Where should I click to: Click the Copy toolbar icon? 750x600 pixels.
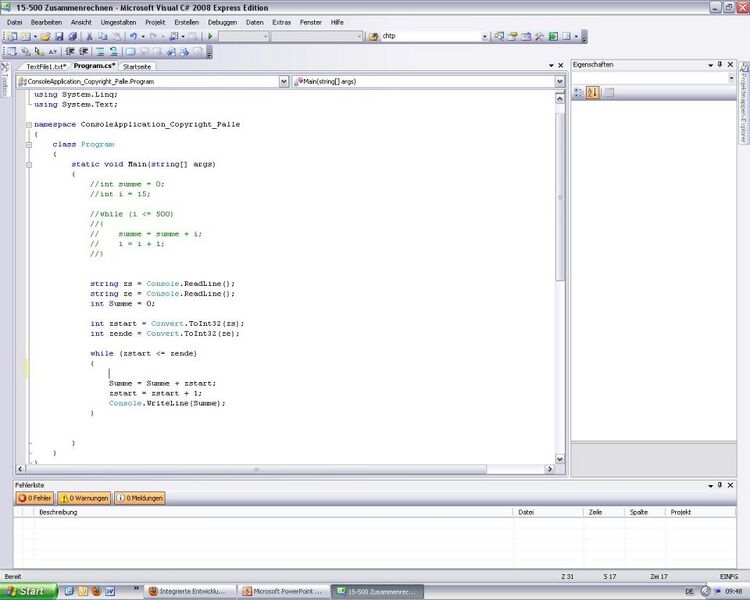(x=103, y=36)
